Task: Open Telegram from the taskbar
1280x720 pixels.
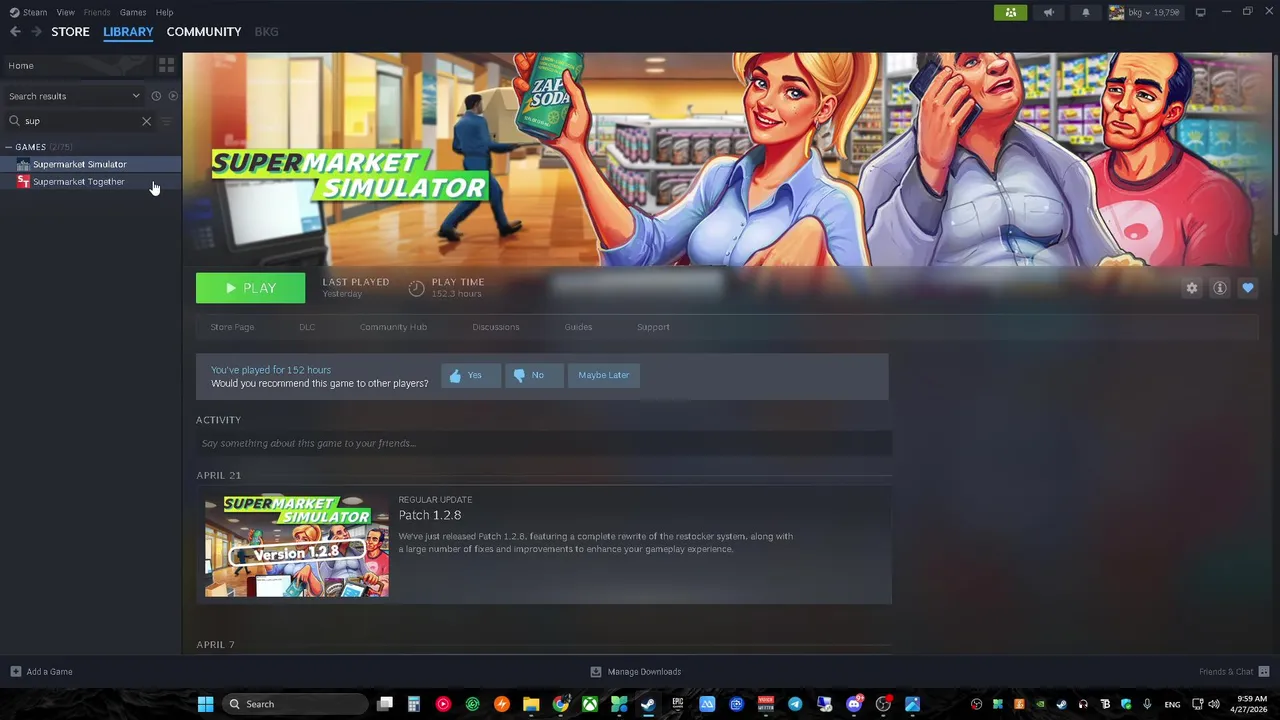Action: point(795,704)
